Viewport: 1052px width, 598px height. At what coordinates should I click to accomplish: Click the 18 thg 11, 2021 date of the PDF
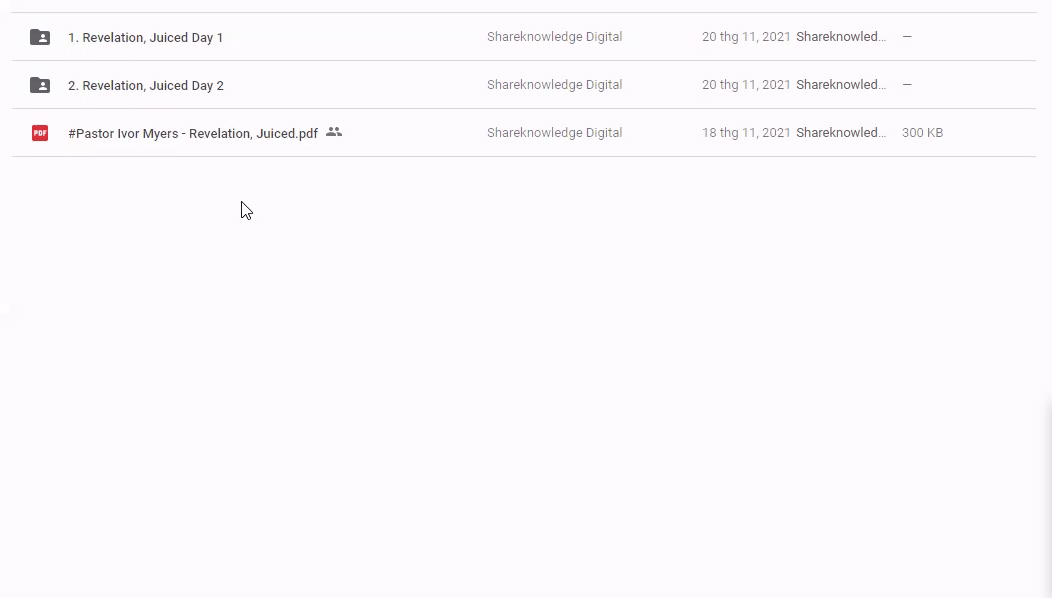745,133
